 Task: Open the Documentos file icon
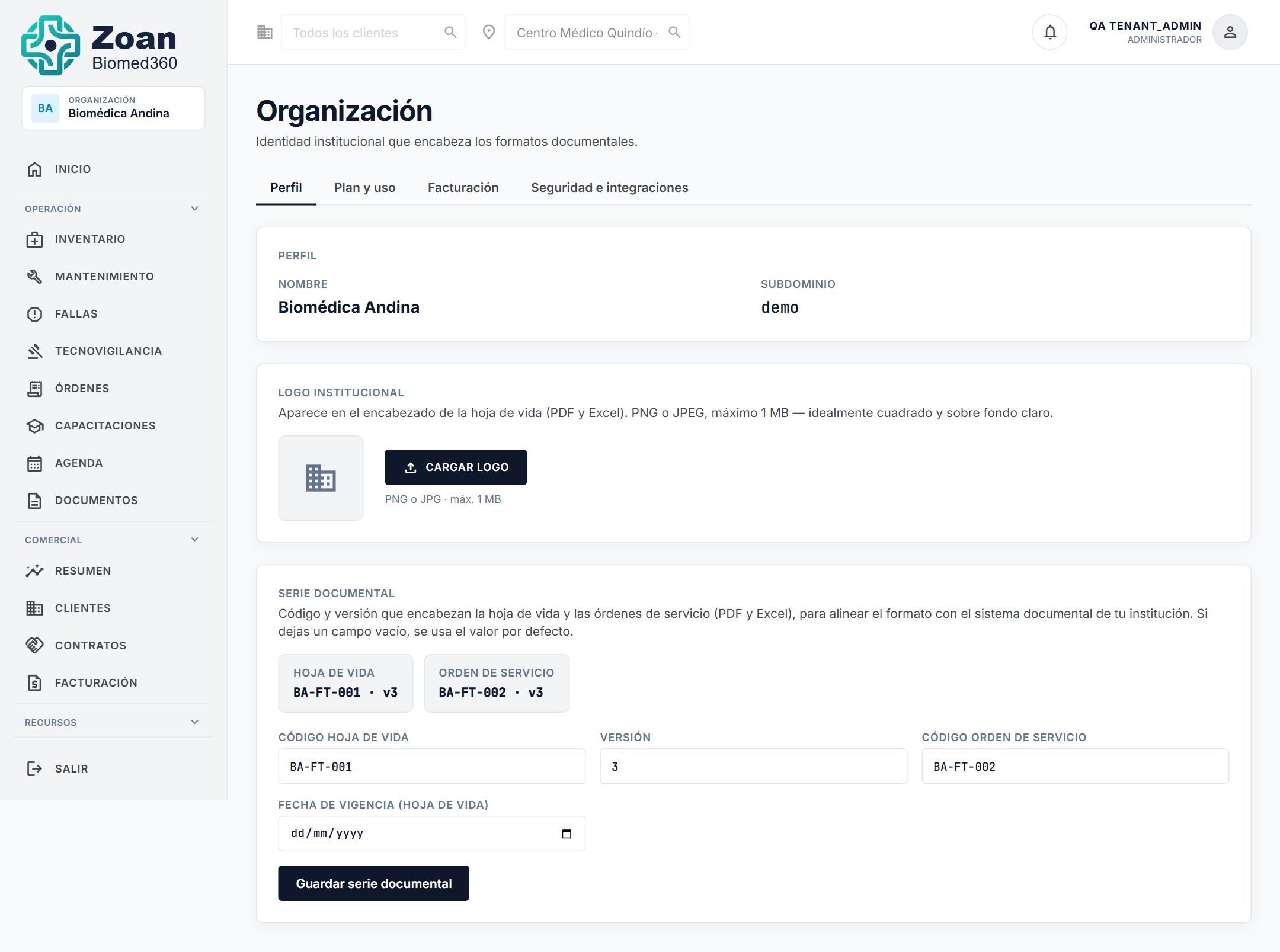pos(35,501)
